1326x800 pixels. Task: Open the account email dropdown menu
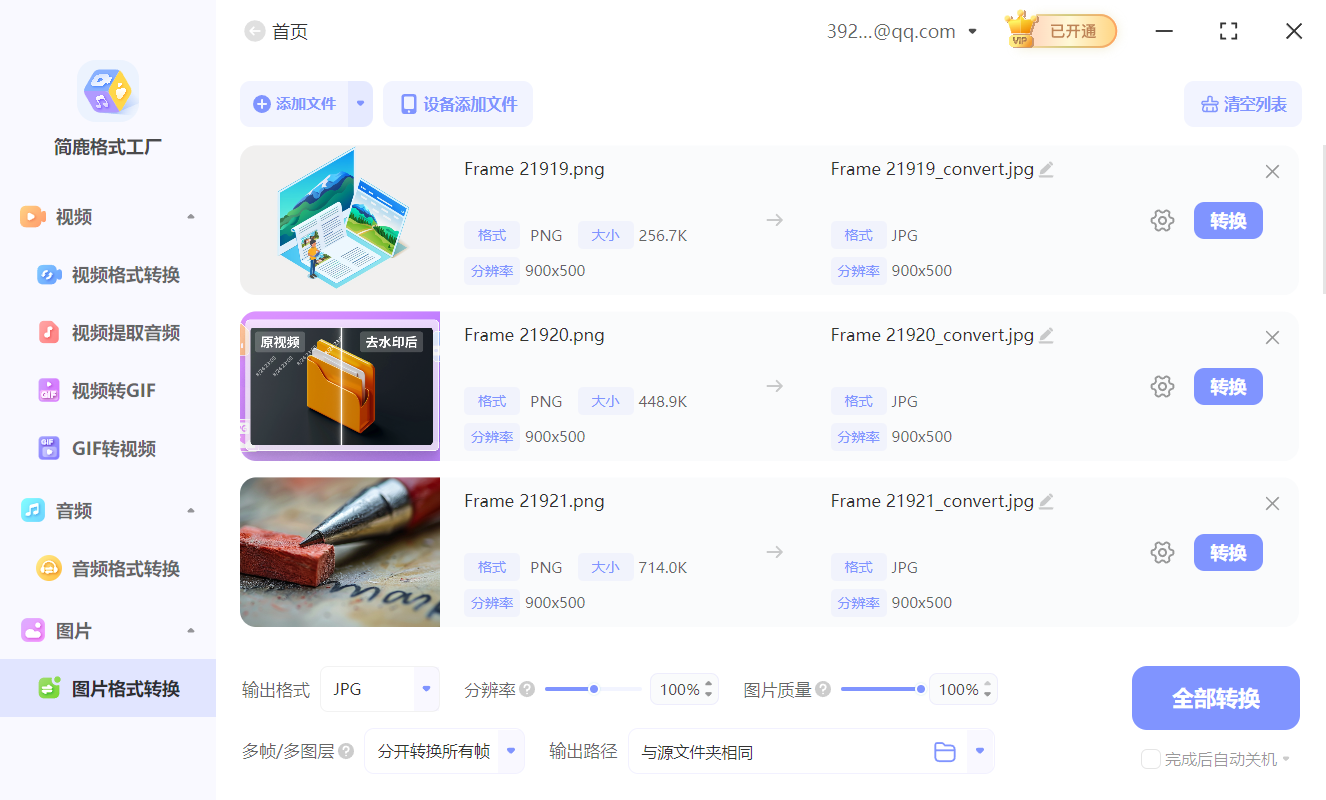(971, 31)
